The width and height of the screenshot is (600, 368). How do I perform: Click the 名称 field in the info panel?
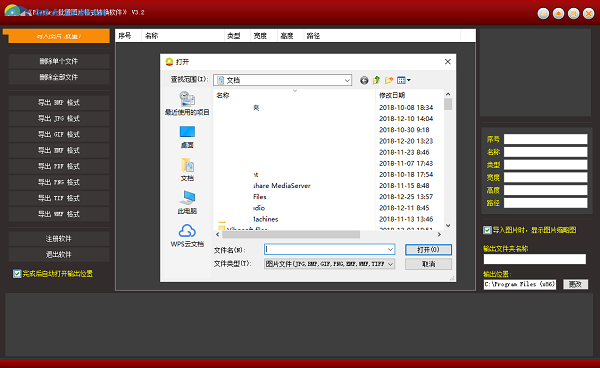click(x=545, y=152)
